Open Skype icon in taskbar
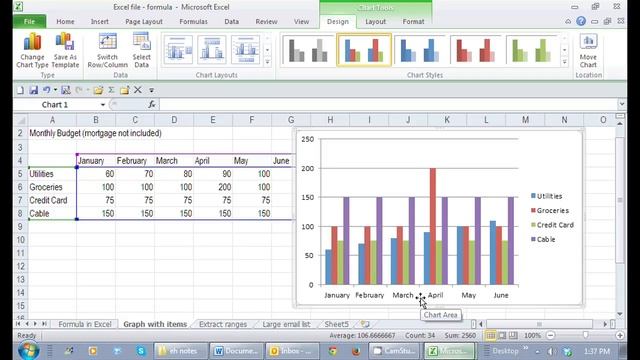 point(141,351)
